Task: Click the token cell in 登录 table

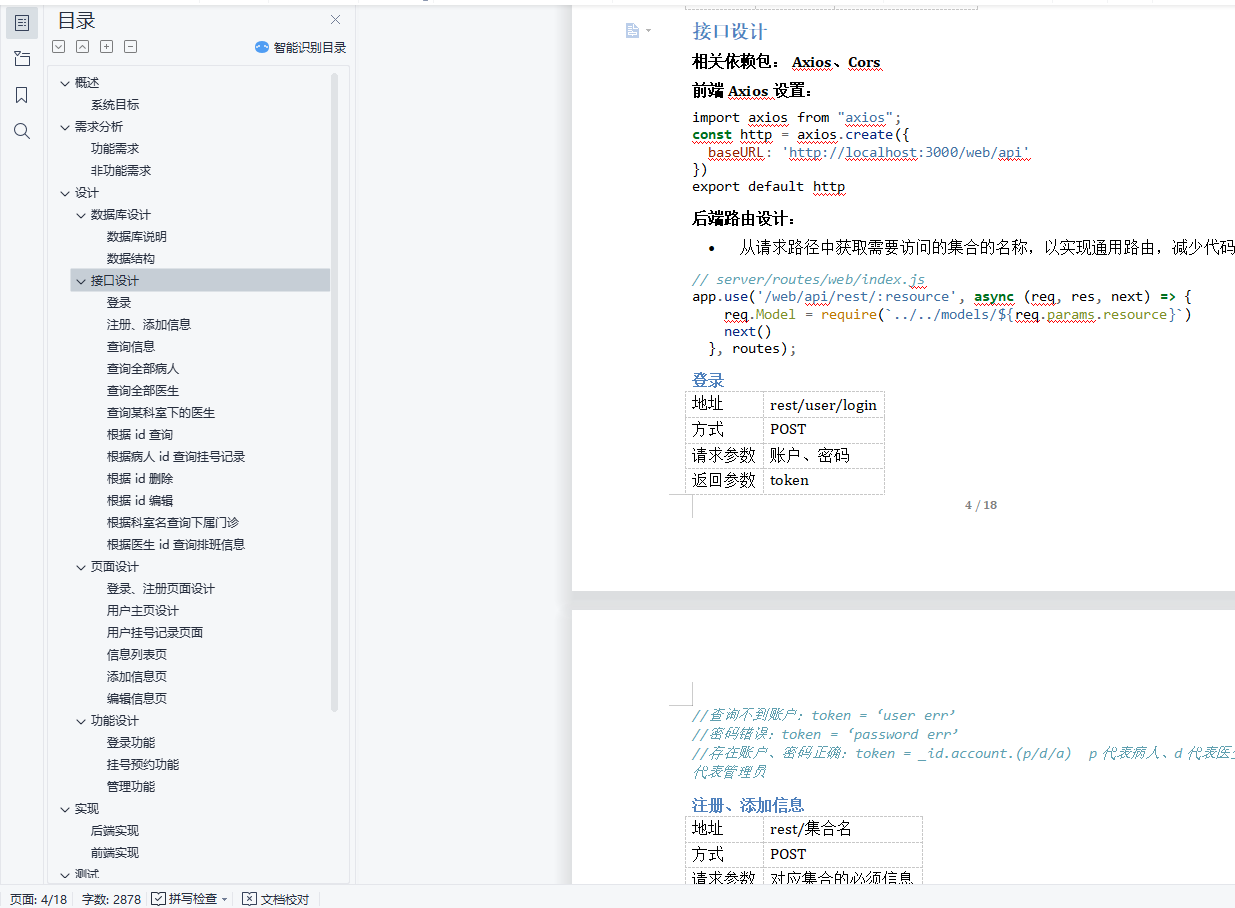Action: [x=823, y=480]
